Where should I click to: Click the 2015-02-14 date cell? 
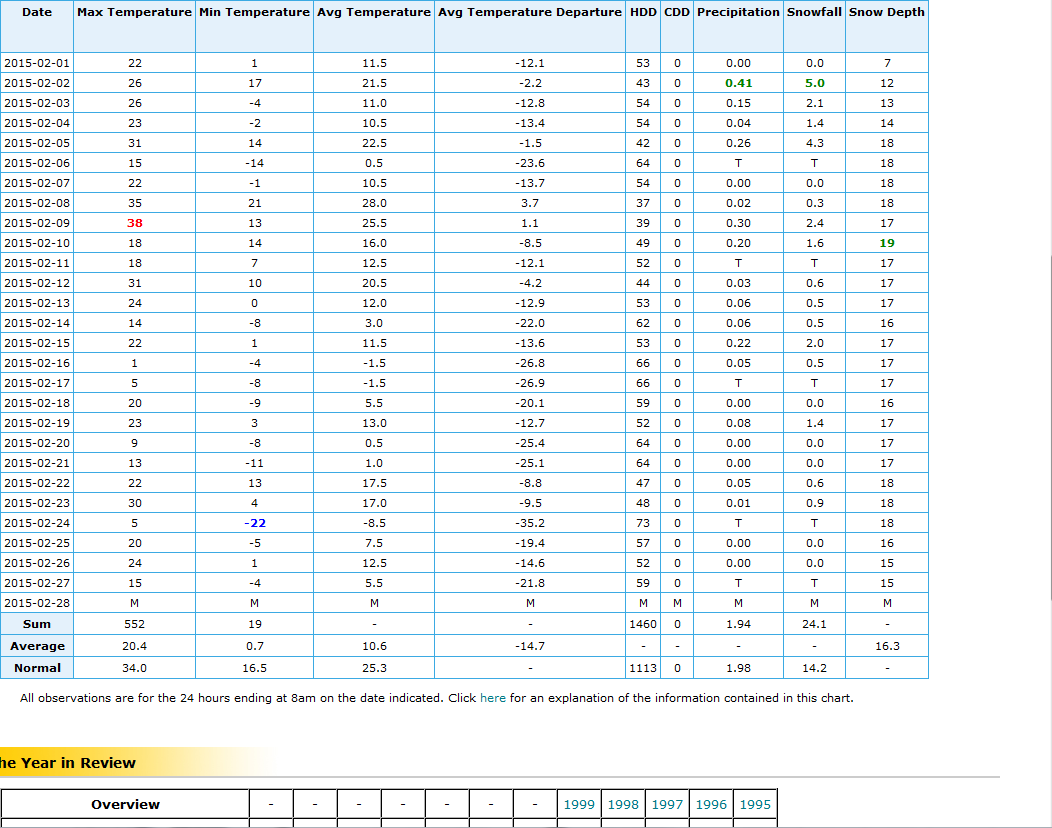pos(37,323)
